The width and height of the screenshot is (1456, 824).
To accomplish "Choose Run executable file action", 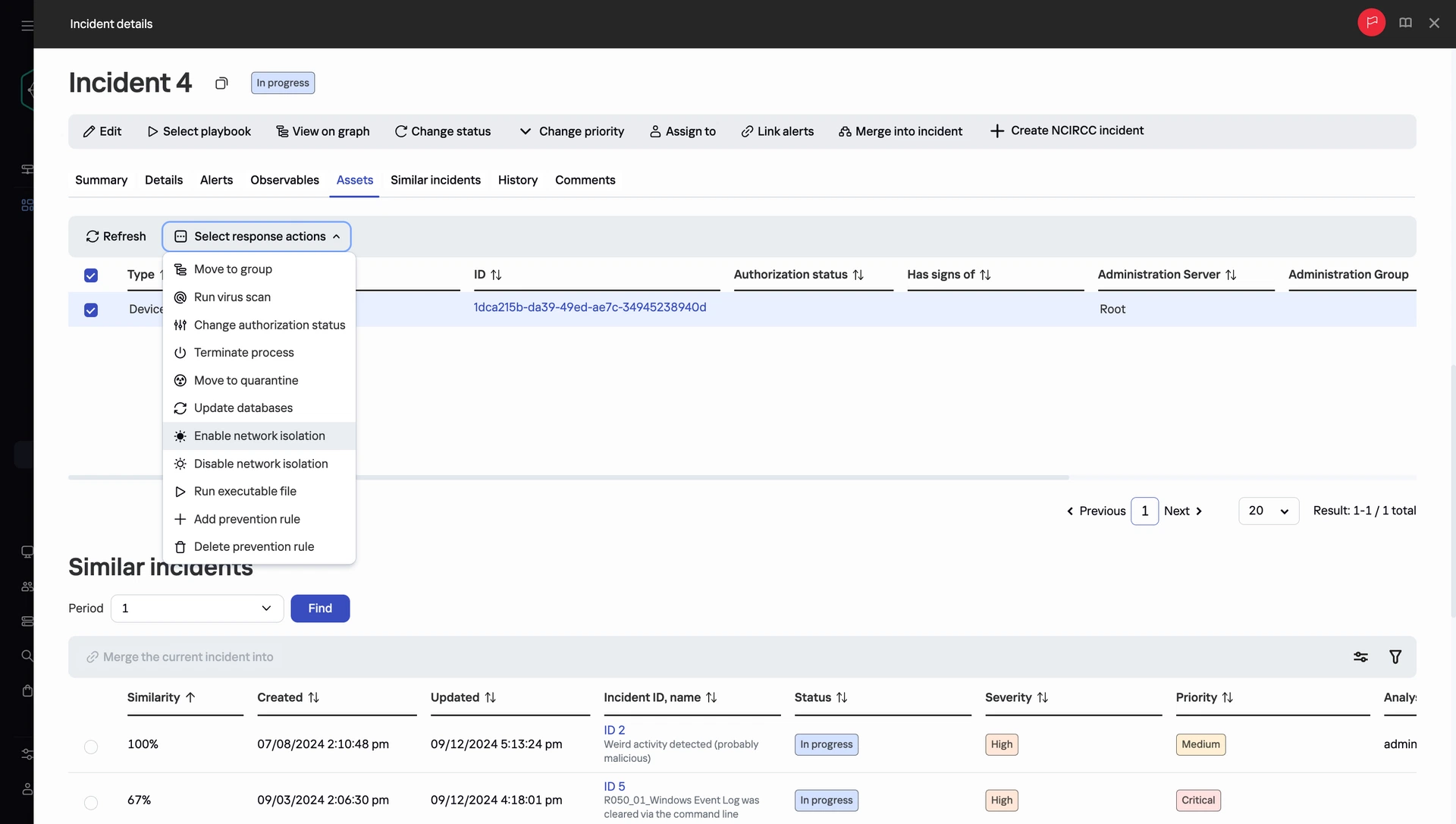I will point(259,492).
